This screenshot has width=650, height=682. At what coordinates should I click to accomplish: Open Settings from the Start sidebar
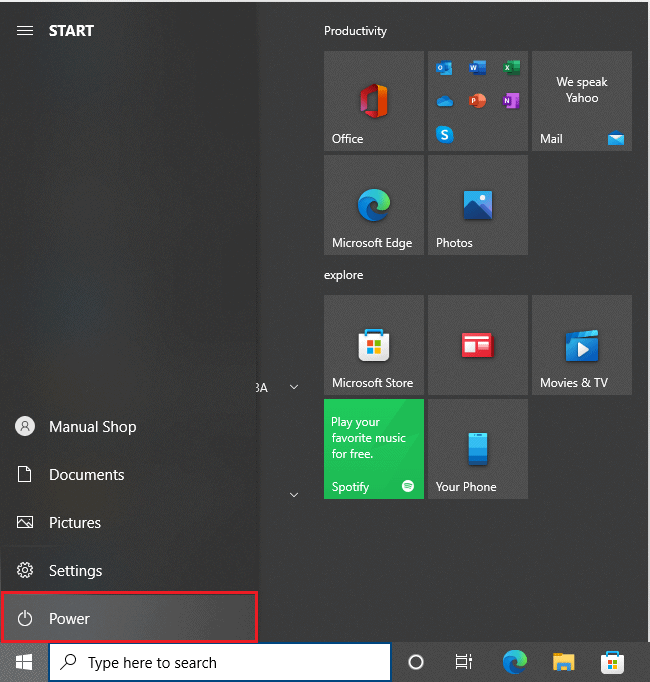(75, 571)
